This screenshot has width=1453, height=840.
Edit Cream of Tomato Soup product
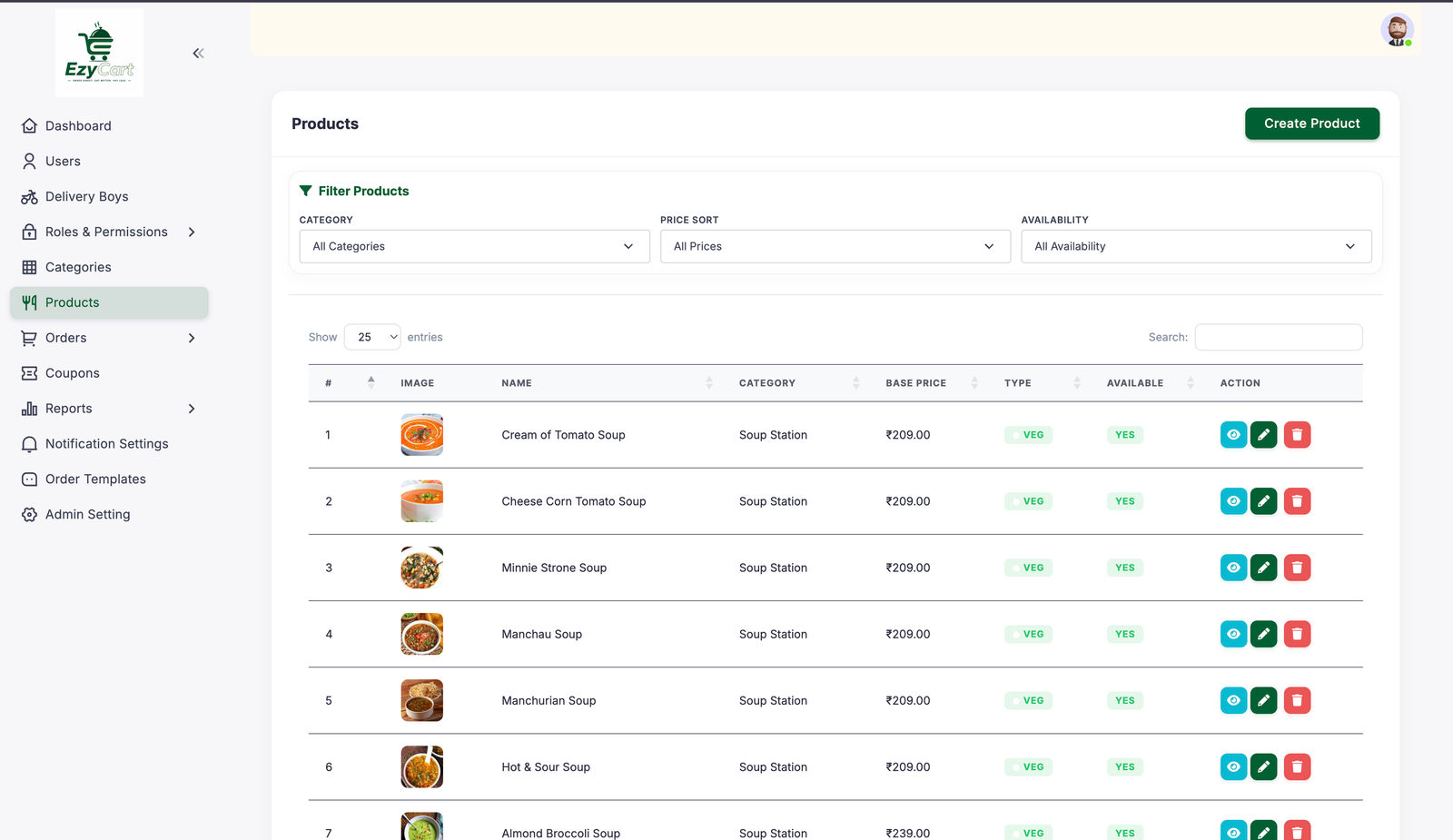click(1263, 435)
